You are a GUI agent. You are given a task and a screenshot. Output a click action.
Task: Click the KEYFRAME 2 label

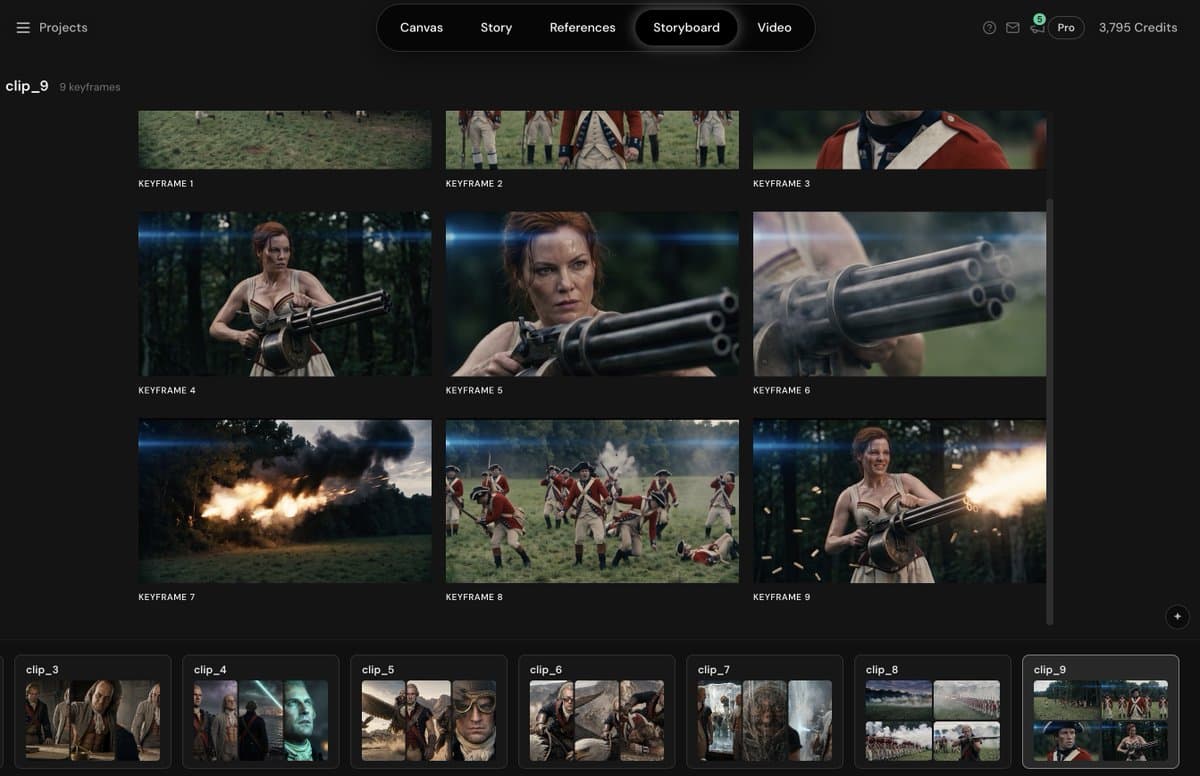click(474, 184)
